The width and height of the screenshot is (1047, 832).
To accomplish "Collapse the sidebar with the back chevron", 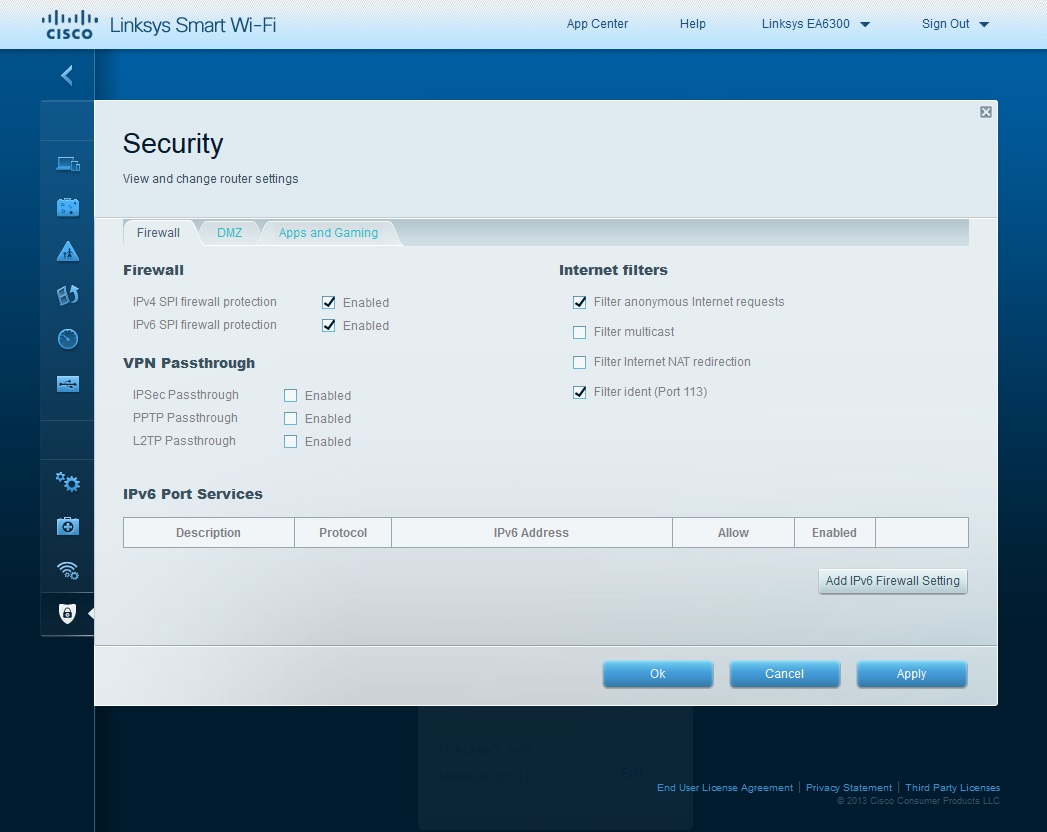I will point(67,75).
